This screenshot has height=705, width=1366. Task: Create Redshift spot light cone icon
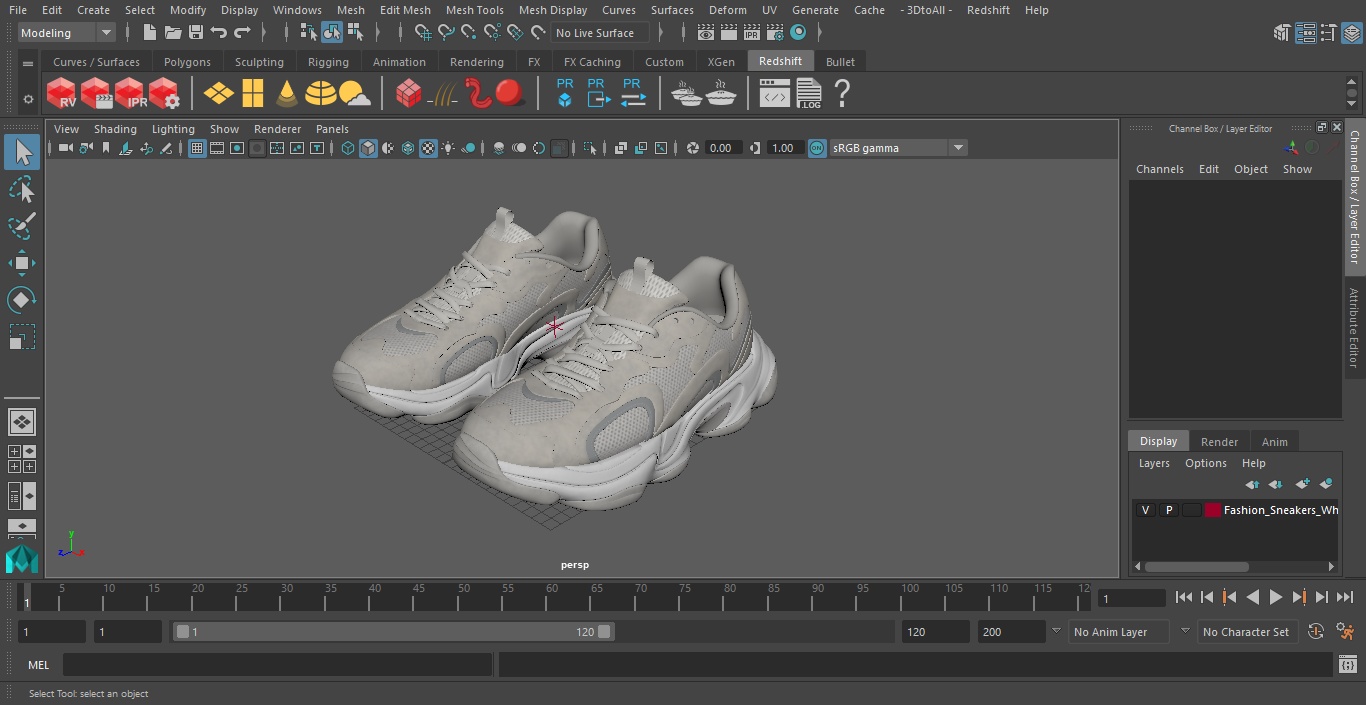point(287,94)
